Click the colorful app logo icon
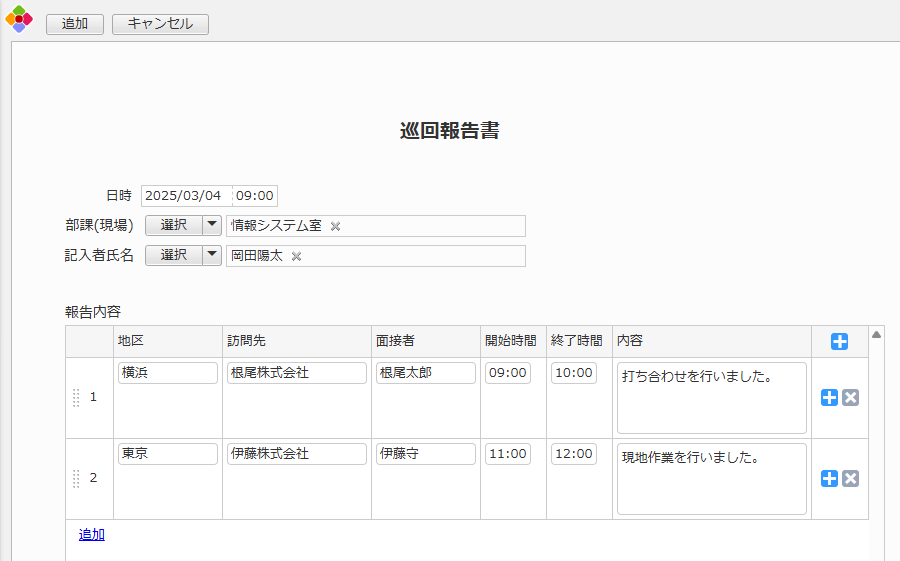900x561 pixels. [x=19, y=20]
